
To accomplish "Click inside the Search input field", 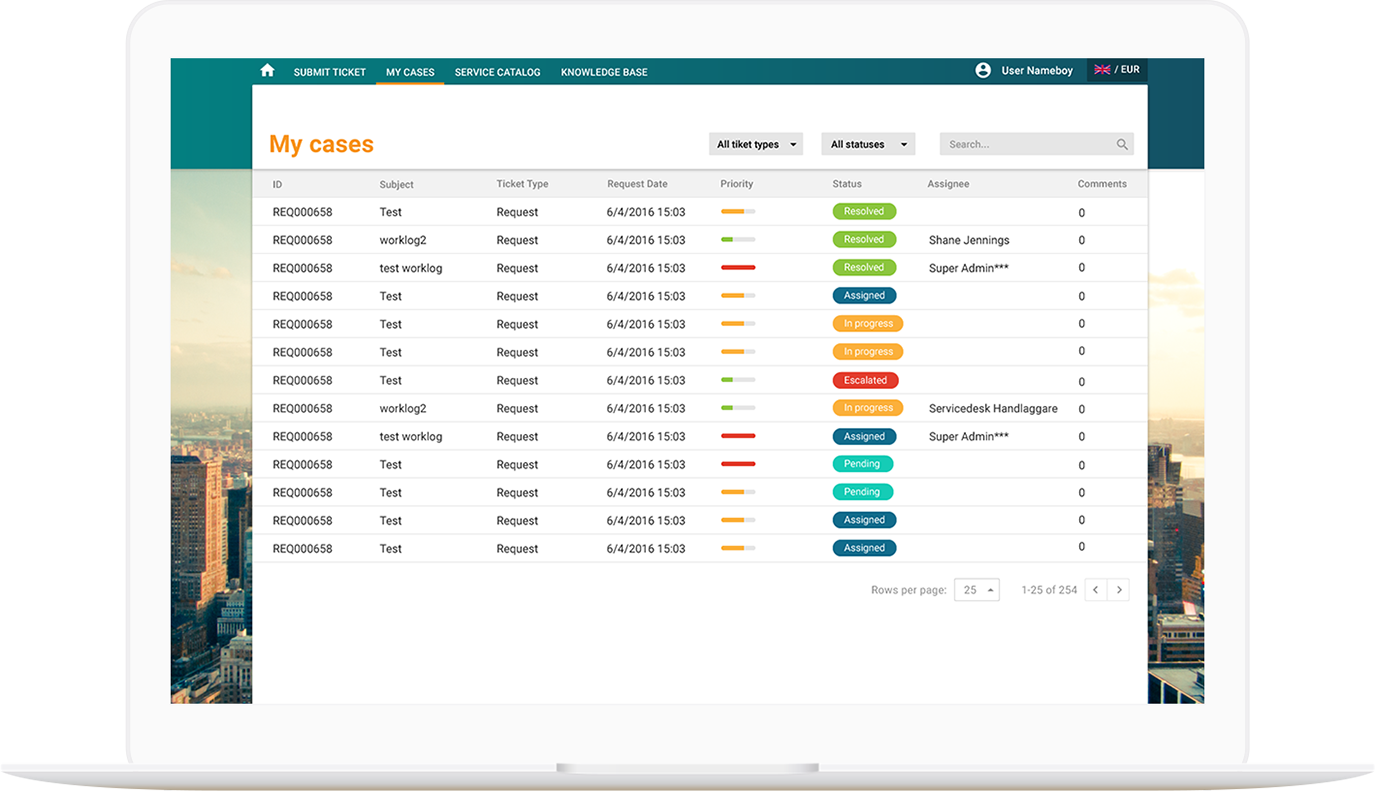I will click(x=1025, y=145).
